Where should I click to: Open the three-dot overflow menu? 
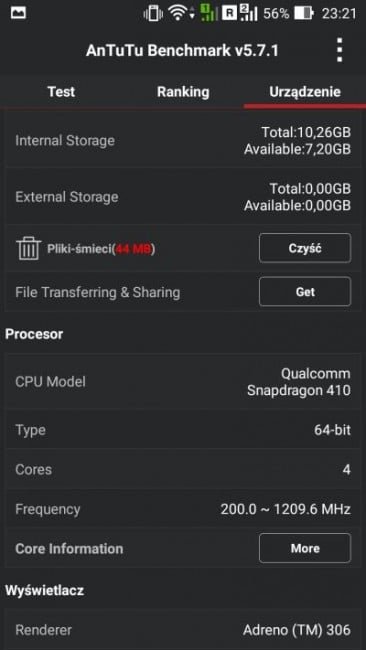tap(339, 51)
